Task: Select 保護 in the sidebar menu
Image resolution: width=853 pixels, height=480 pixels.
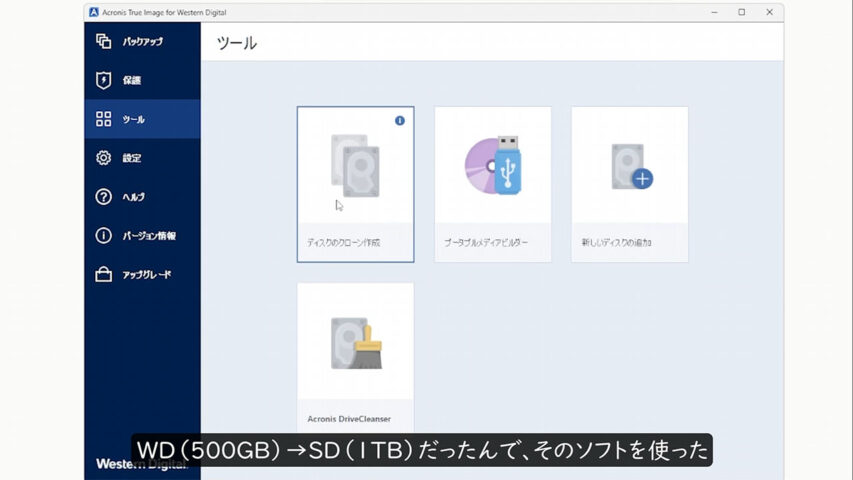Action: (132, 80)
